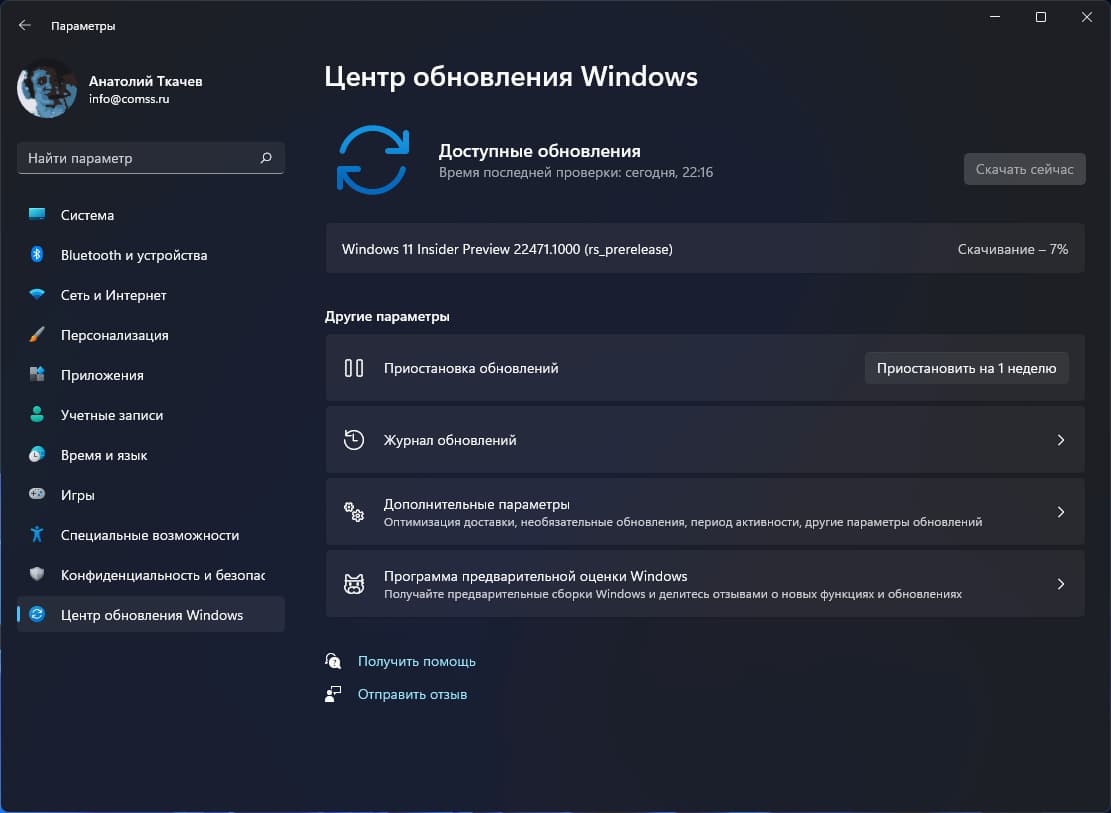
Task: Go back using the arrow next to Параметры
Action: tap(24, 25)
